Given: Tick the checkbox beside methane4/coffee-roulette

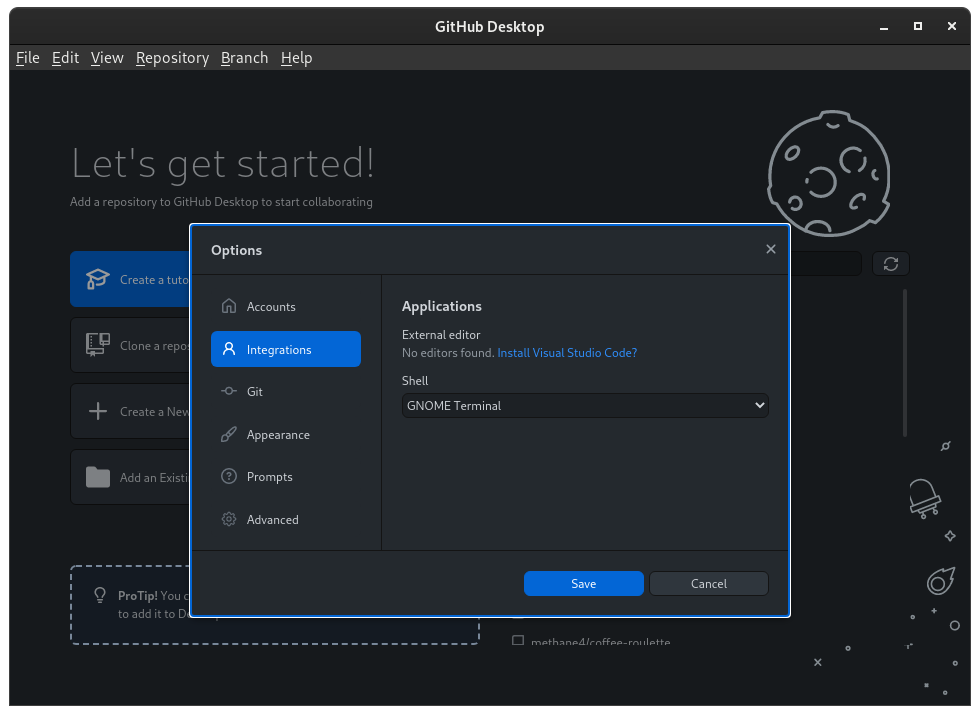Looking at the screenshot, I should [x=518, y=641].
